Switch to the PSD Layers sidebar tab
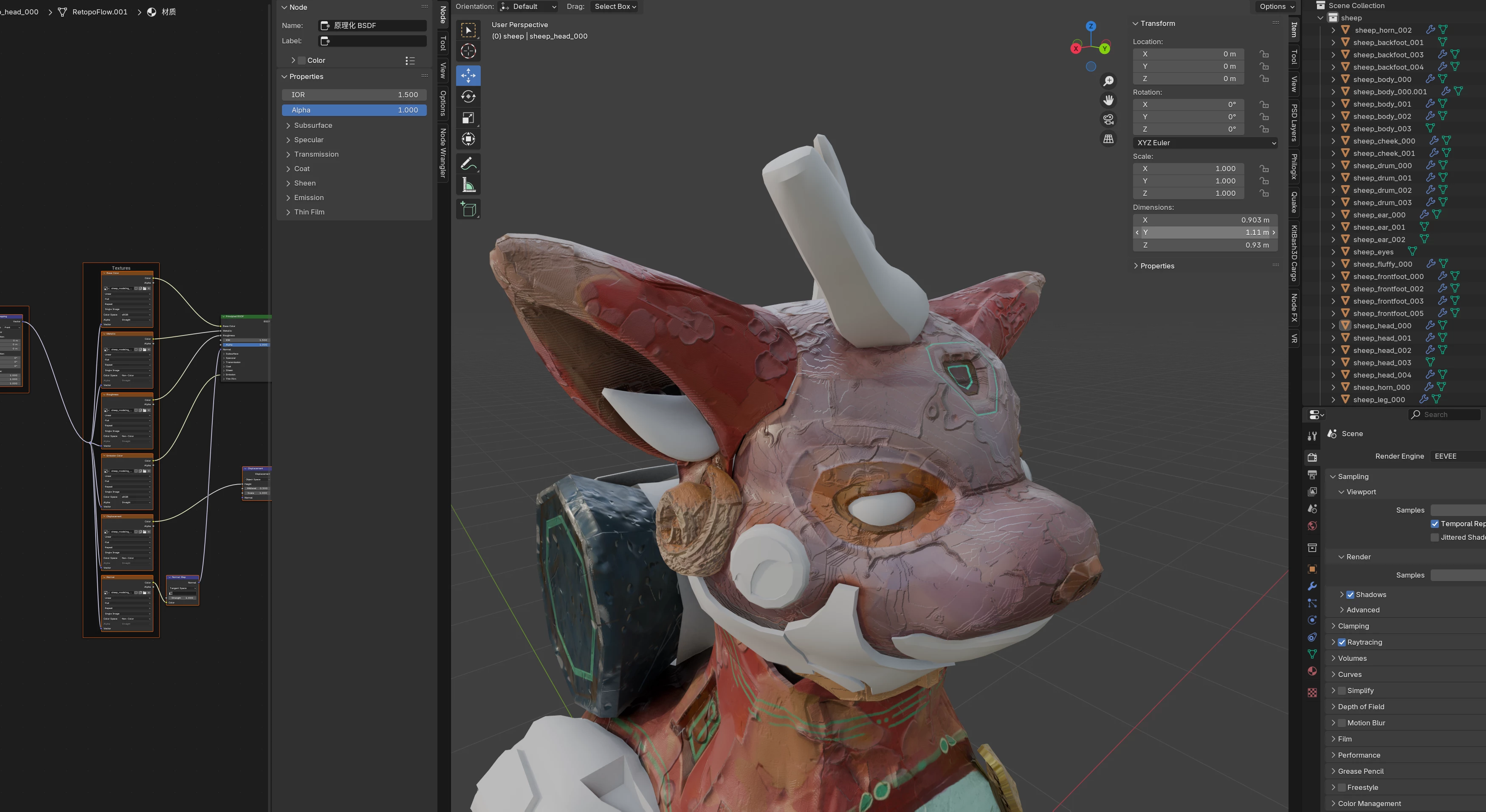The width and height of the screenshot is (1486, 812). [1294, 122]
